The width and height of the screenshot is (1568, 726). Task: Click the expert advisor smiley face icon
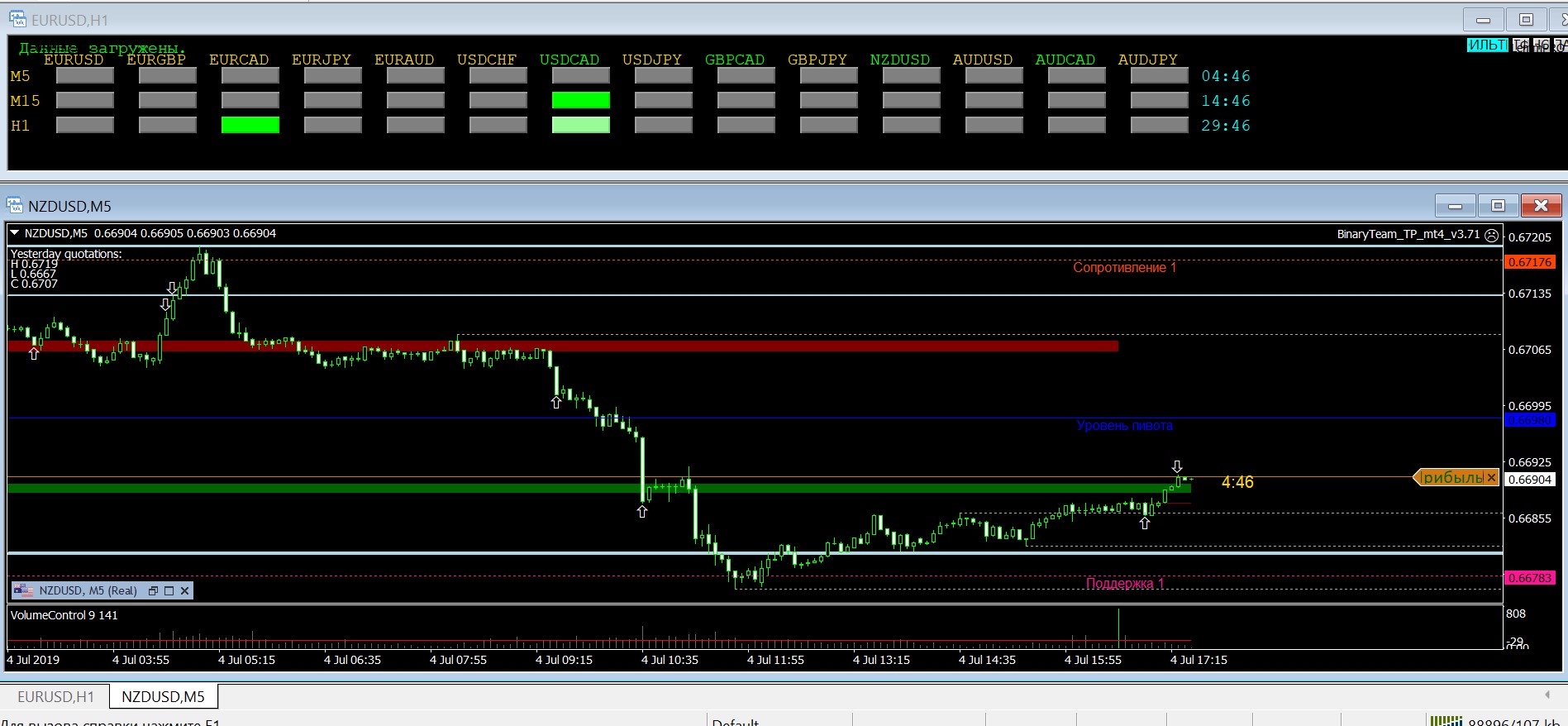pos(1491,235)
